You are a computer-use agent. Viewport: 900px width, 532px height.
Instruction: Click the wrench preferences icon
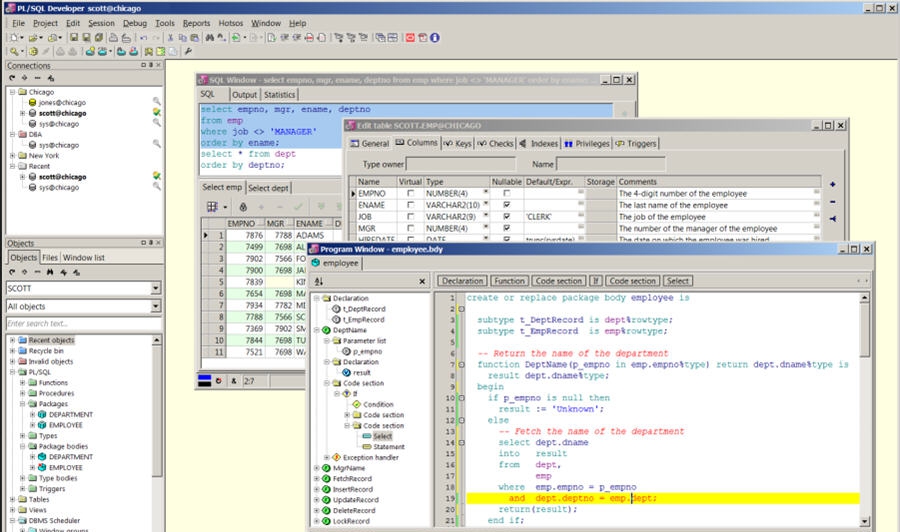coord(188,51)
